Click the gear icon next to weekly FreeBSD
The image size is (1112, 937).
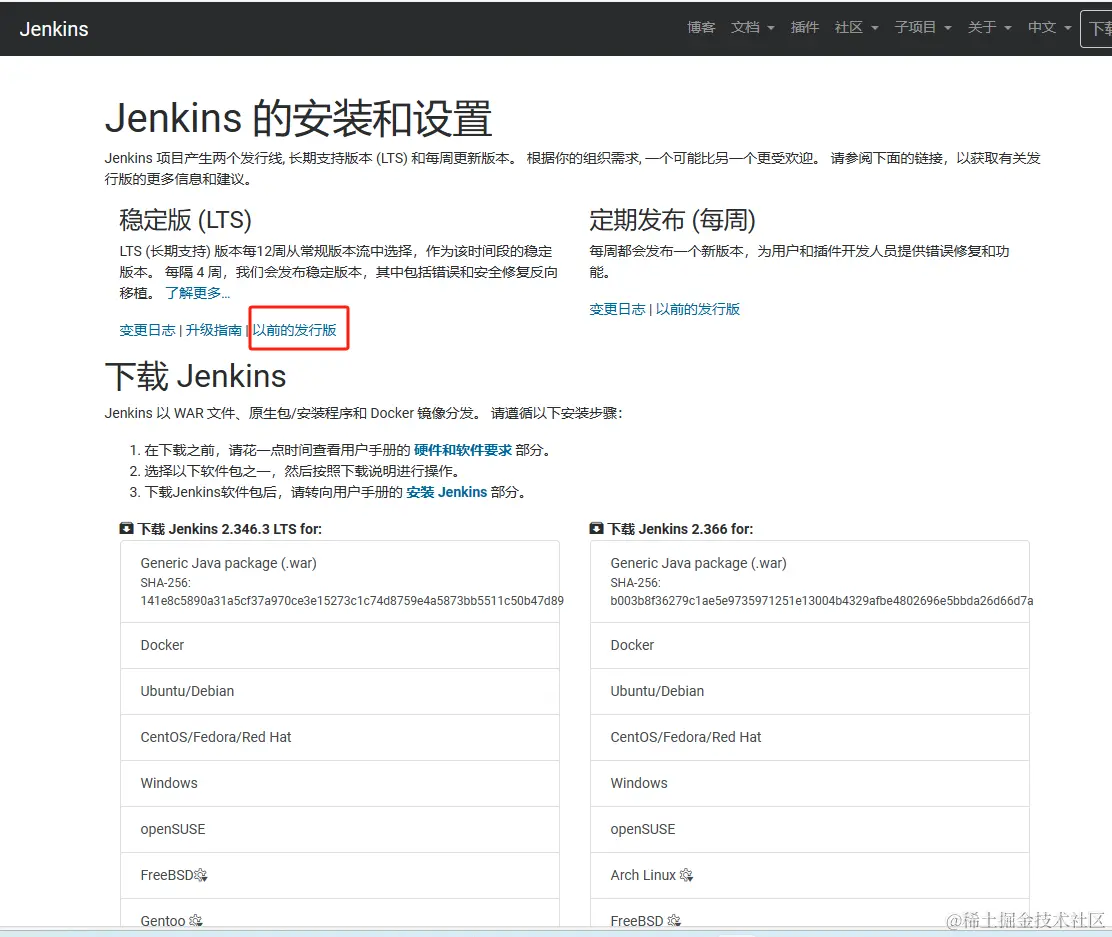674,921
